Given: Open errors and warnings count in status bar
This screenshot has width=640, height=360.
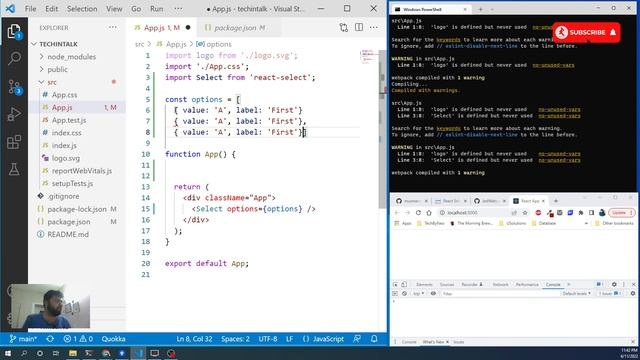Looking at the screenshot, I should [x=78, y=339].
